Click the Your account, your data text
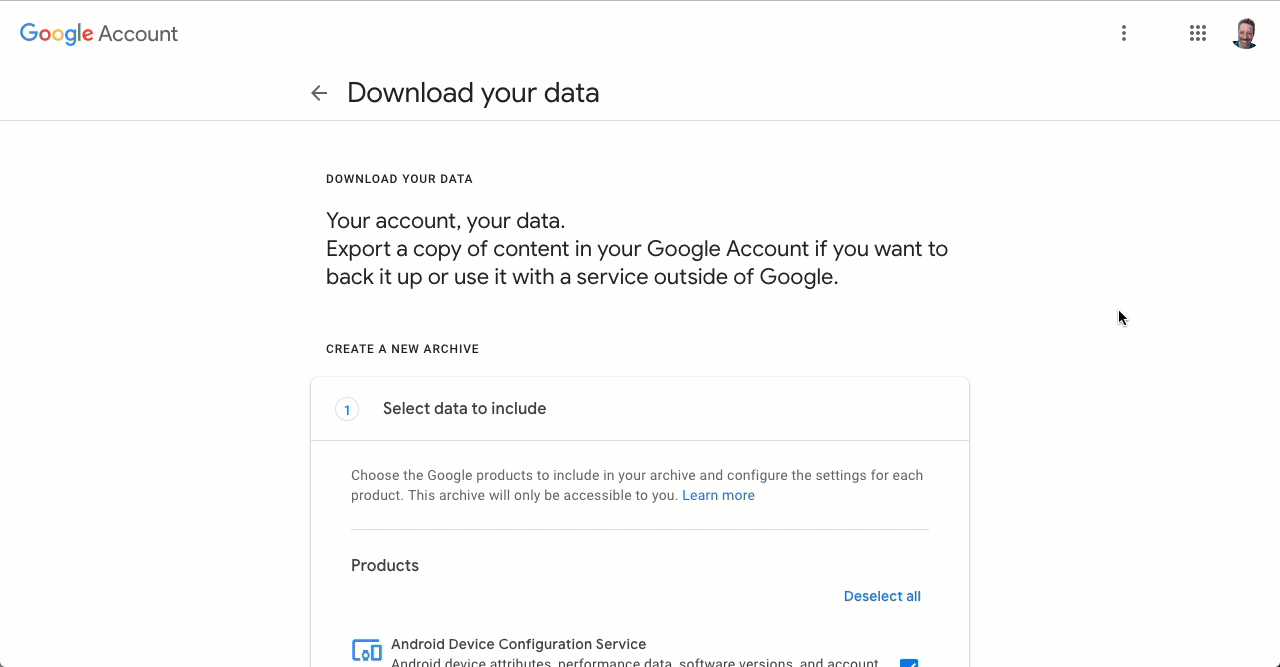Screen dimensions: 1280x667 (x=445, y=221)
